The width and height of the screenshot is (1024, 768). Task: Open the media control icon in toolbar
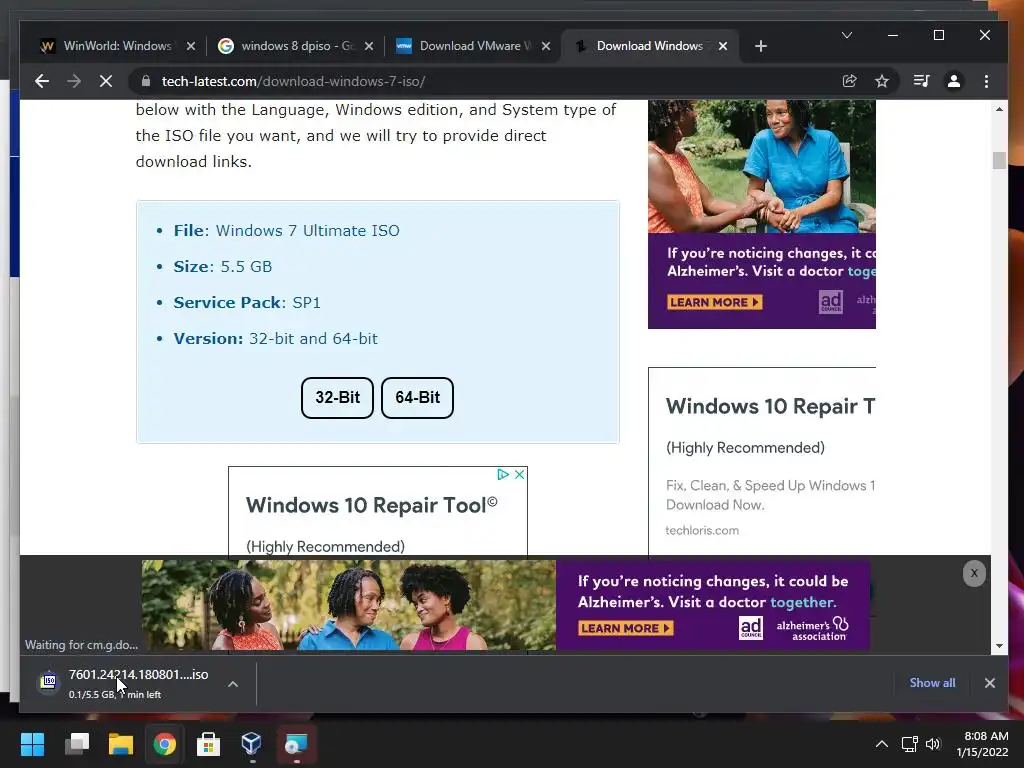(x=921, y=81)
